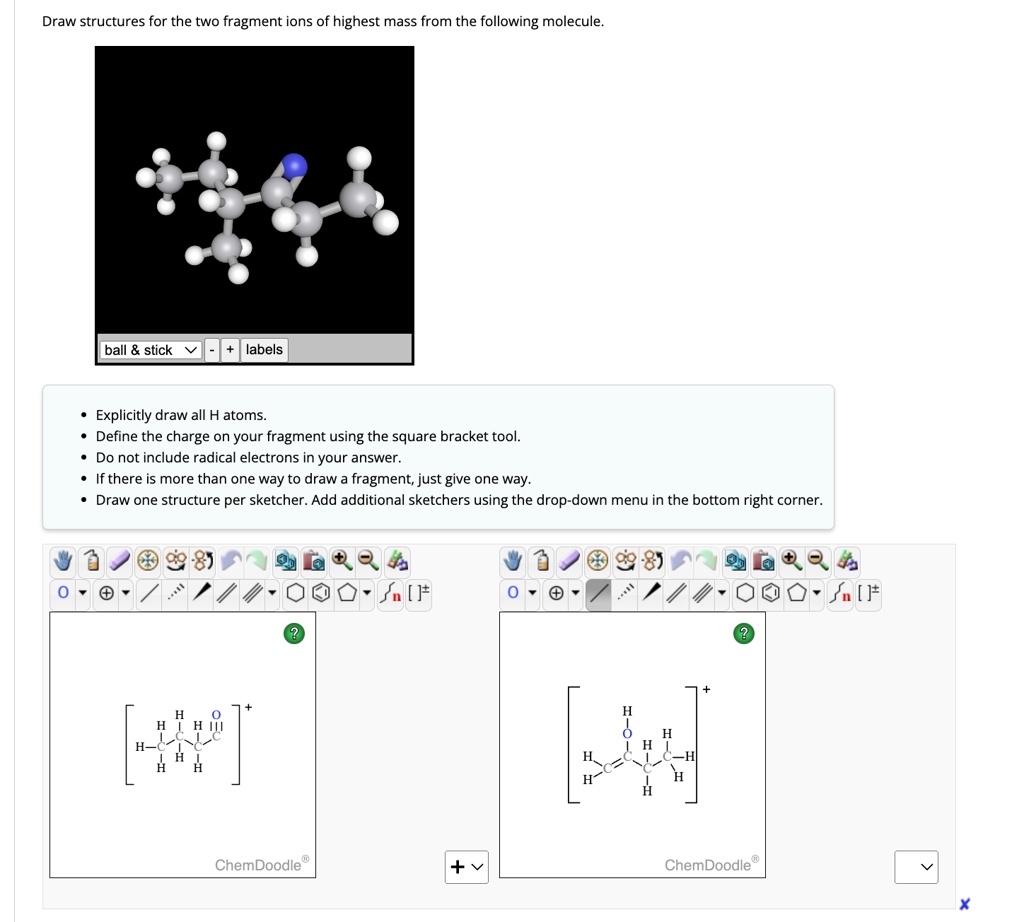Click the zoom in magnifier in right sketcher
1024x922 pixels.
point(791,560)
